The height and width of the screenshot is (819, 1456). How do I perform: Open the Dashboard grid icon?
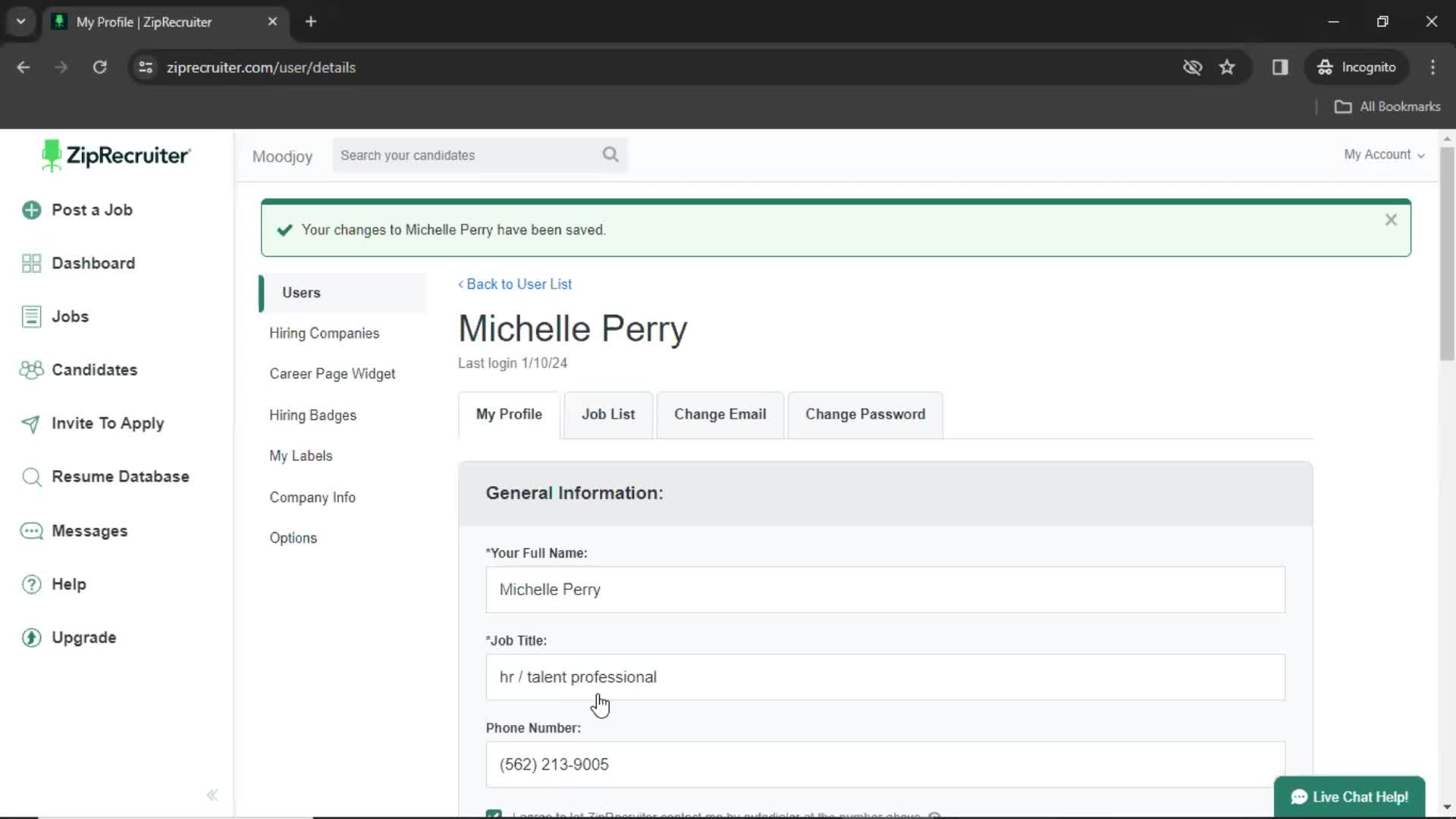pyautogui.click(x=31, y=263)
